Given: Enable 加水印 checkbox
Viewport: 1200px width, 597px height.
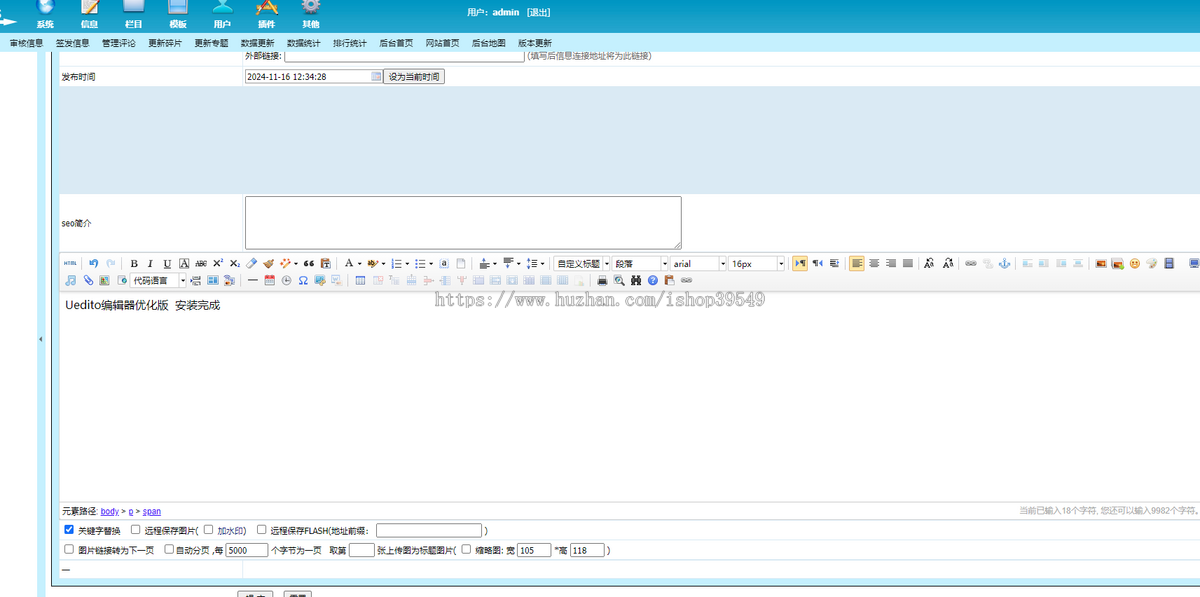Looking at the screenshot, I should tap(208, 530).
